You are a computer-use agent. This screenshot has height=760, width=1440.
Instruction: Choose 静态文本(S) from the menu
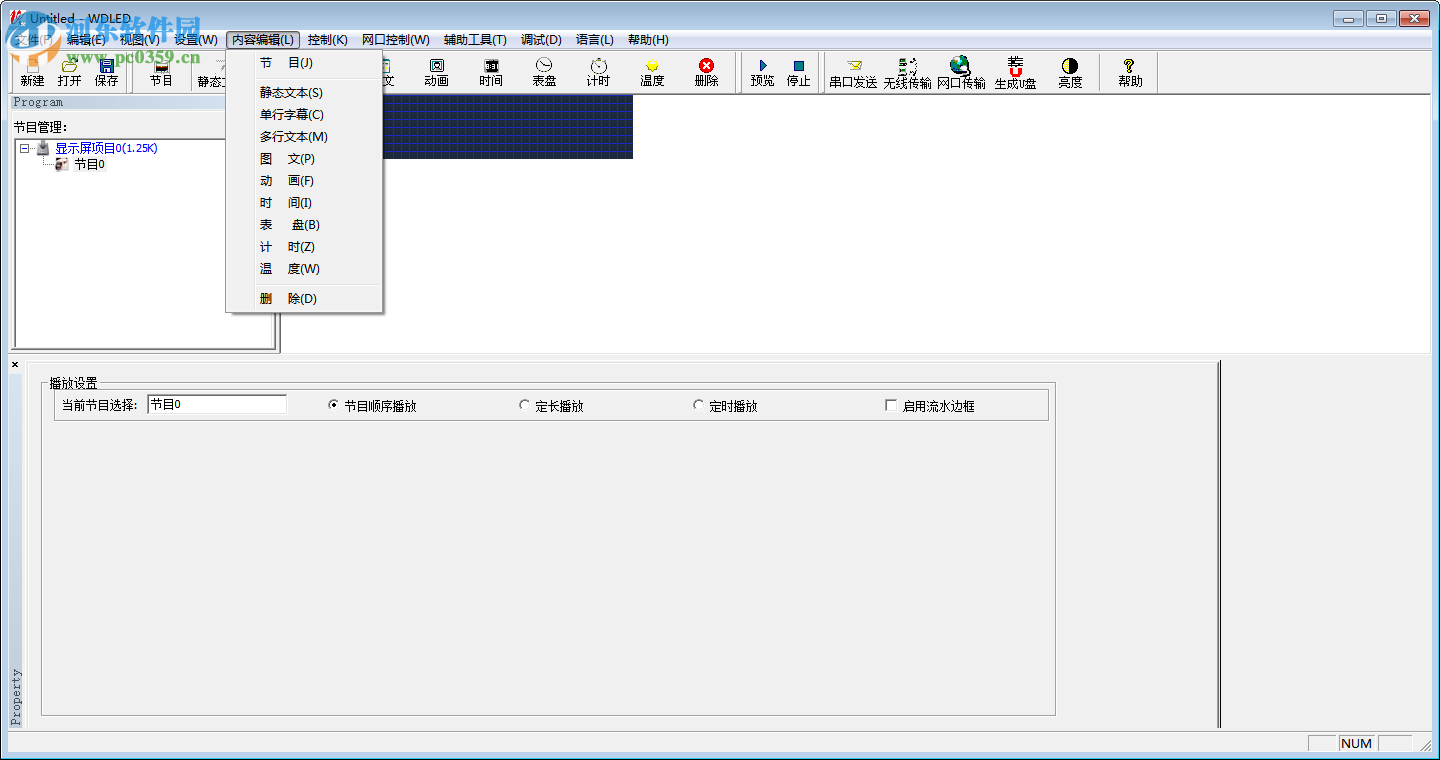click(305, 93)
